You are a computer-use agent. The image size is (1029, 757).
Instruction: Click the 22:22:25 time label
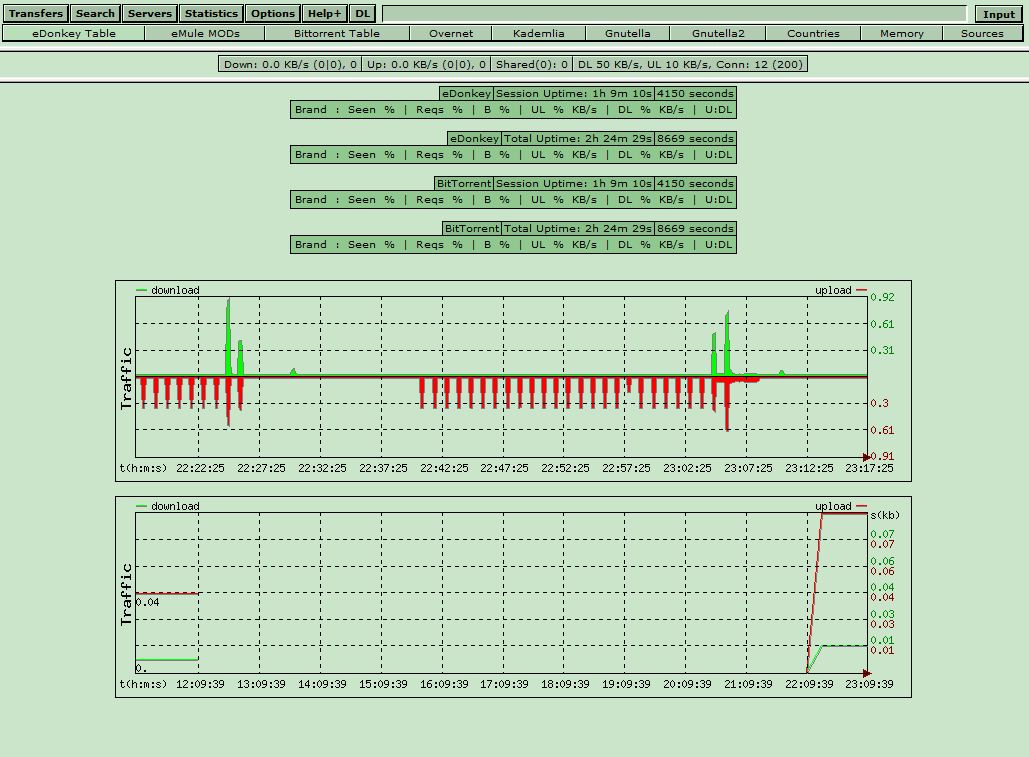tap(200, 468)
